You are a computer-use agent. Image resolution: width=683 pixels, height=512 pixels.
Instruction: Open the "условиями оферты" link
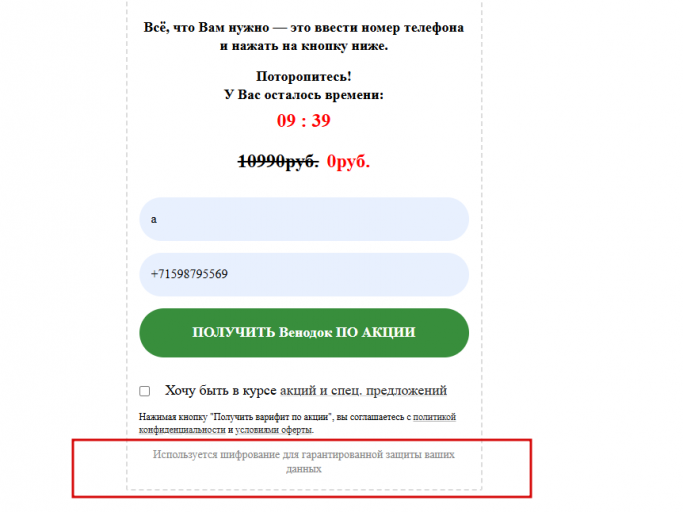coord(274,430)
